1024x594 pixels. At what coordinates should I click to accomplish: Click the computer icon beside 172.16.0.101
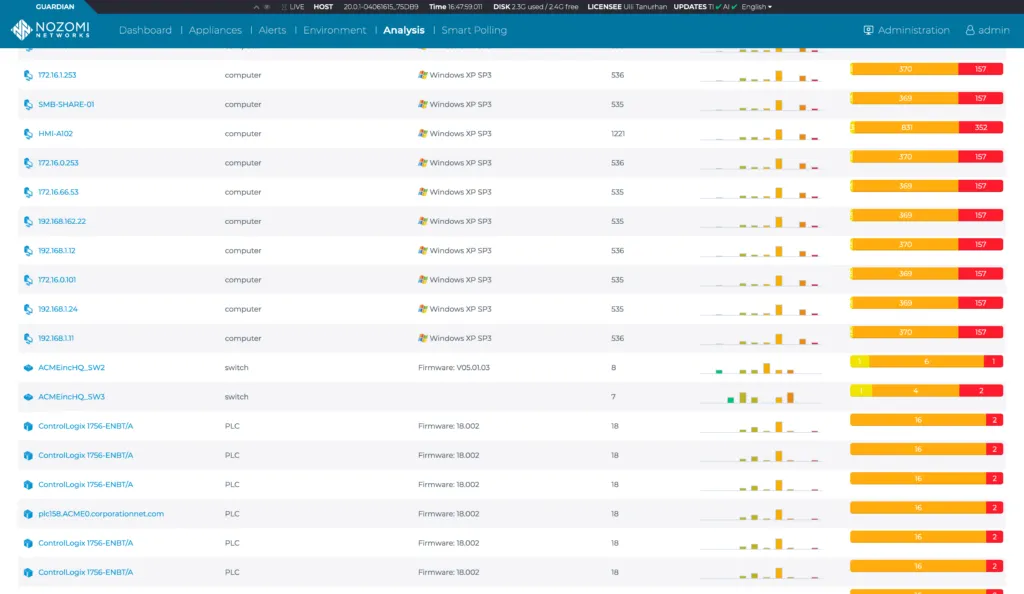click(x=28, y=280)
